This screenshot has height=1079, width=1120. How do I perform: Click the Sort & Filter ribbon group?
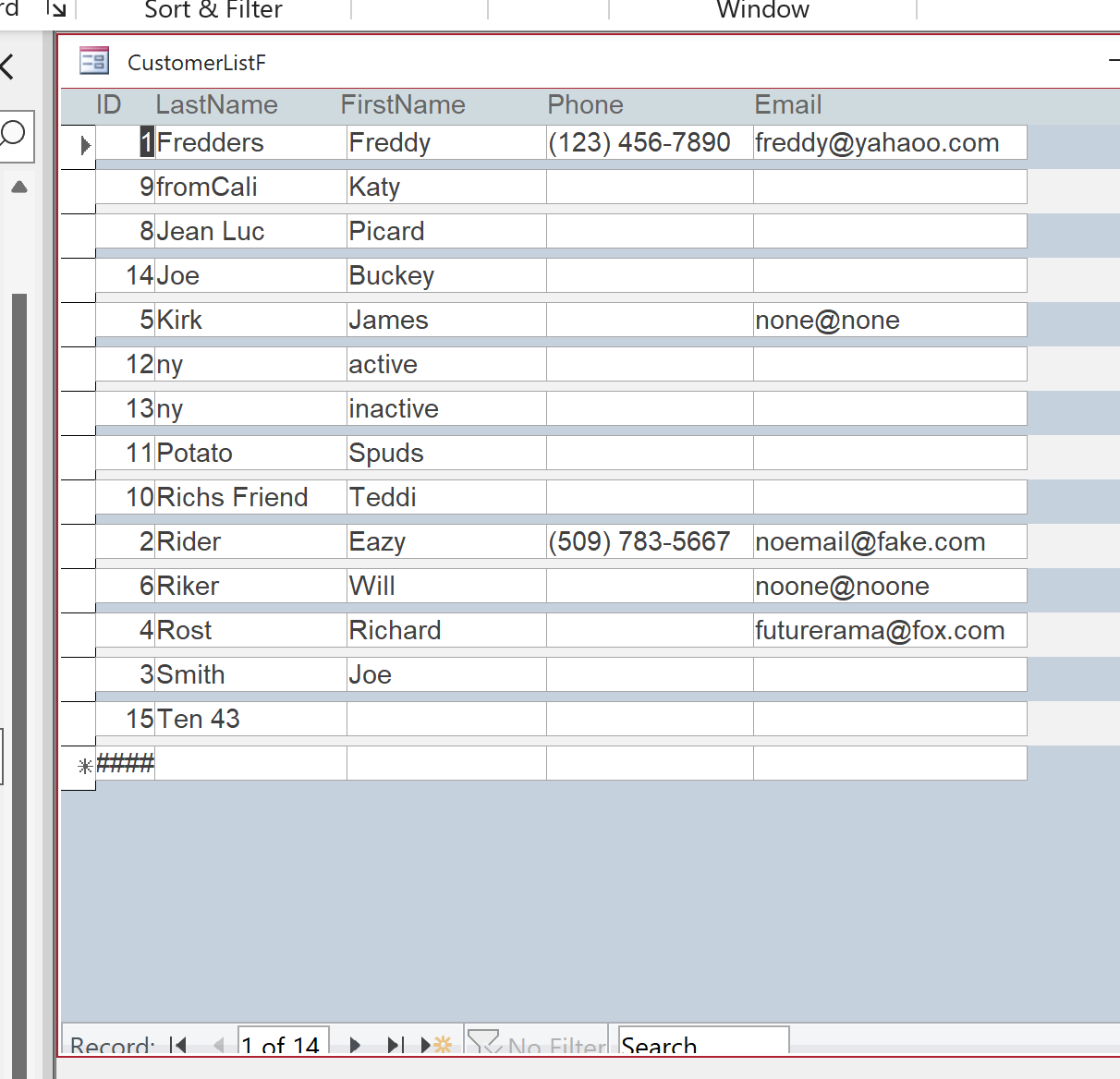tap(213, 11)
